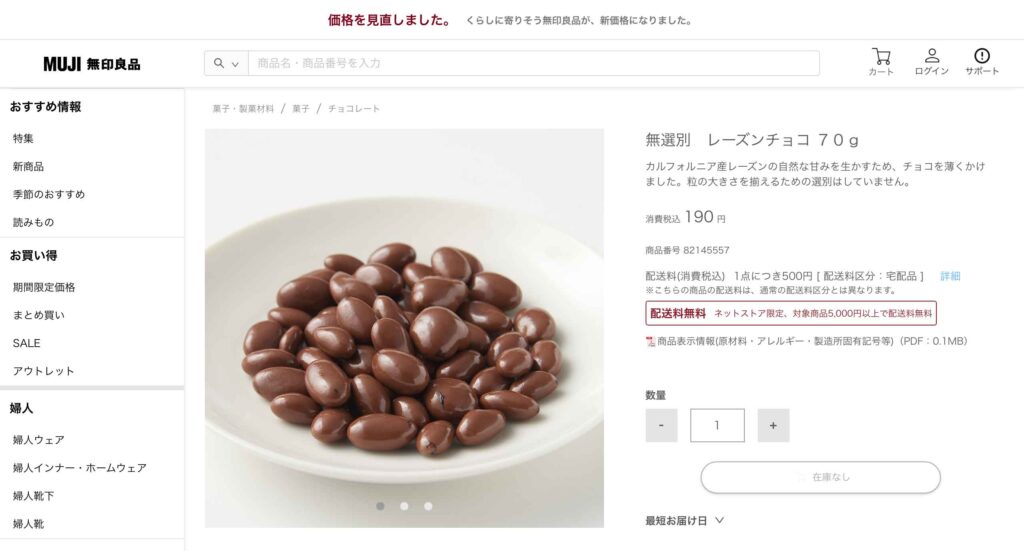Expand the 最短お届け日 section
Image resolution: width=1024 pixels, height=551 pixels.
pos(684,520)
